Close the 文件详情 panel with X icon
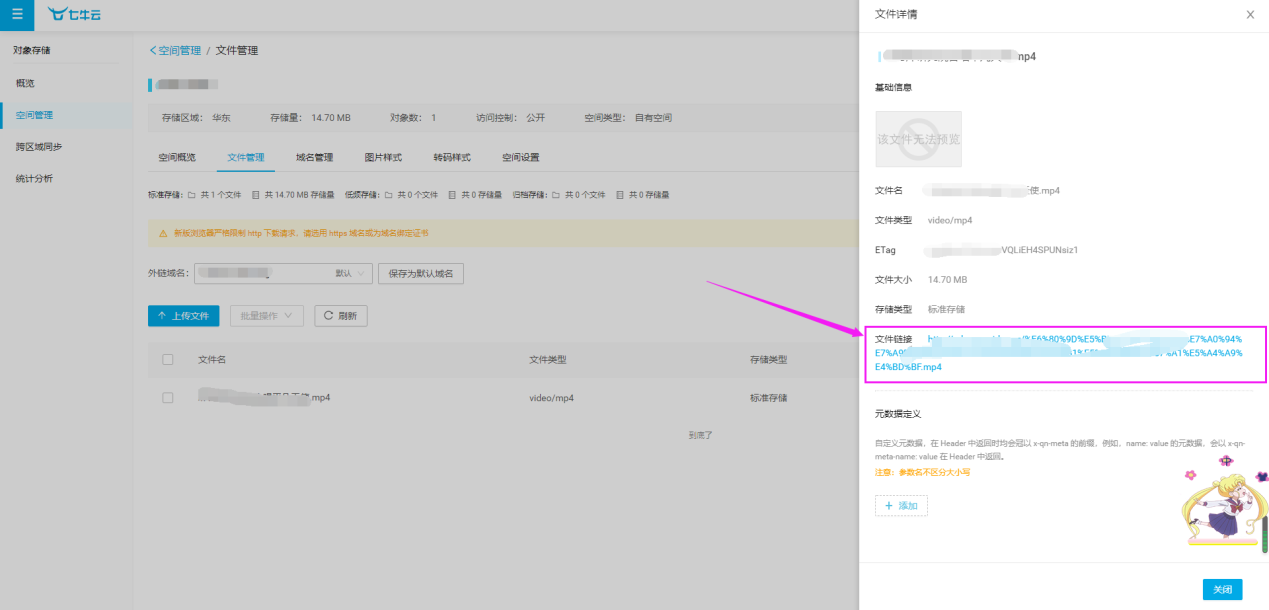The image size is (1269, 610). coord(1249,15)
